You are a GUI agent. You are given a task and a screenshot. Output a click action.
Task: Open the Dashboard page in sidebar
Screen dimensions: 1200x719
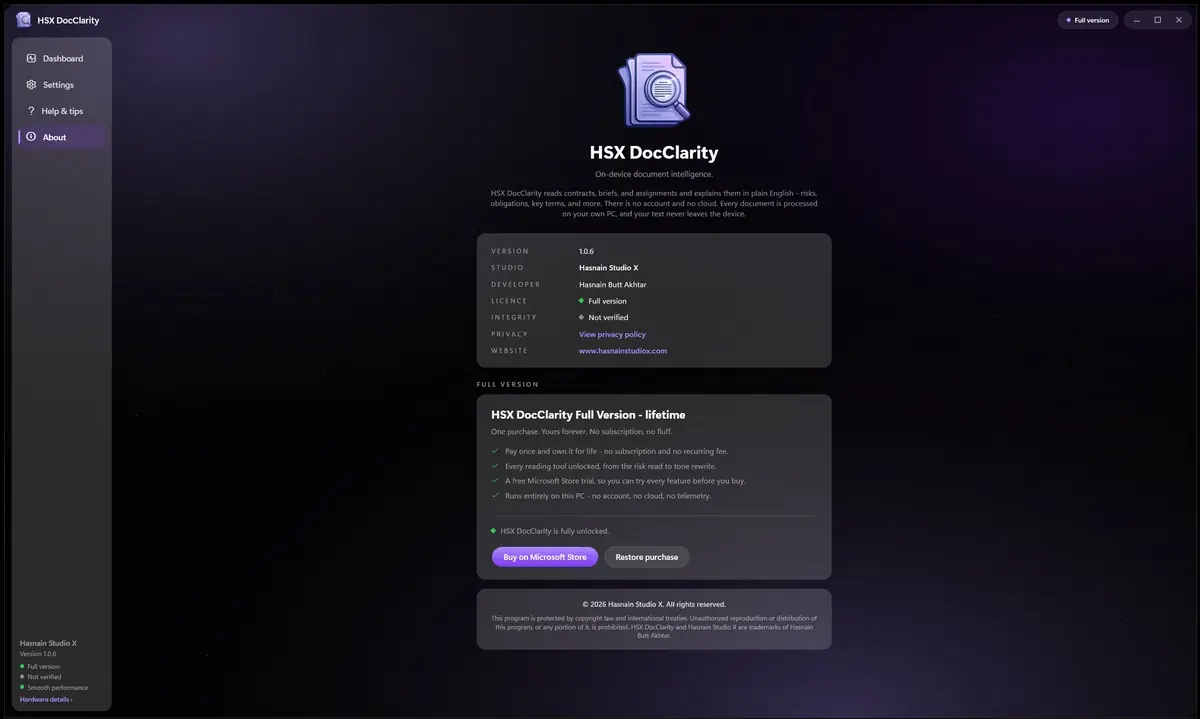62,59
